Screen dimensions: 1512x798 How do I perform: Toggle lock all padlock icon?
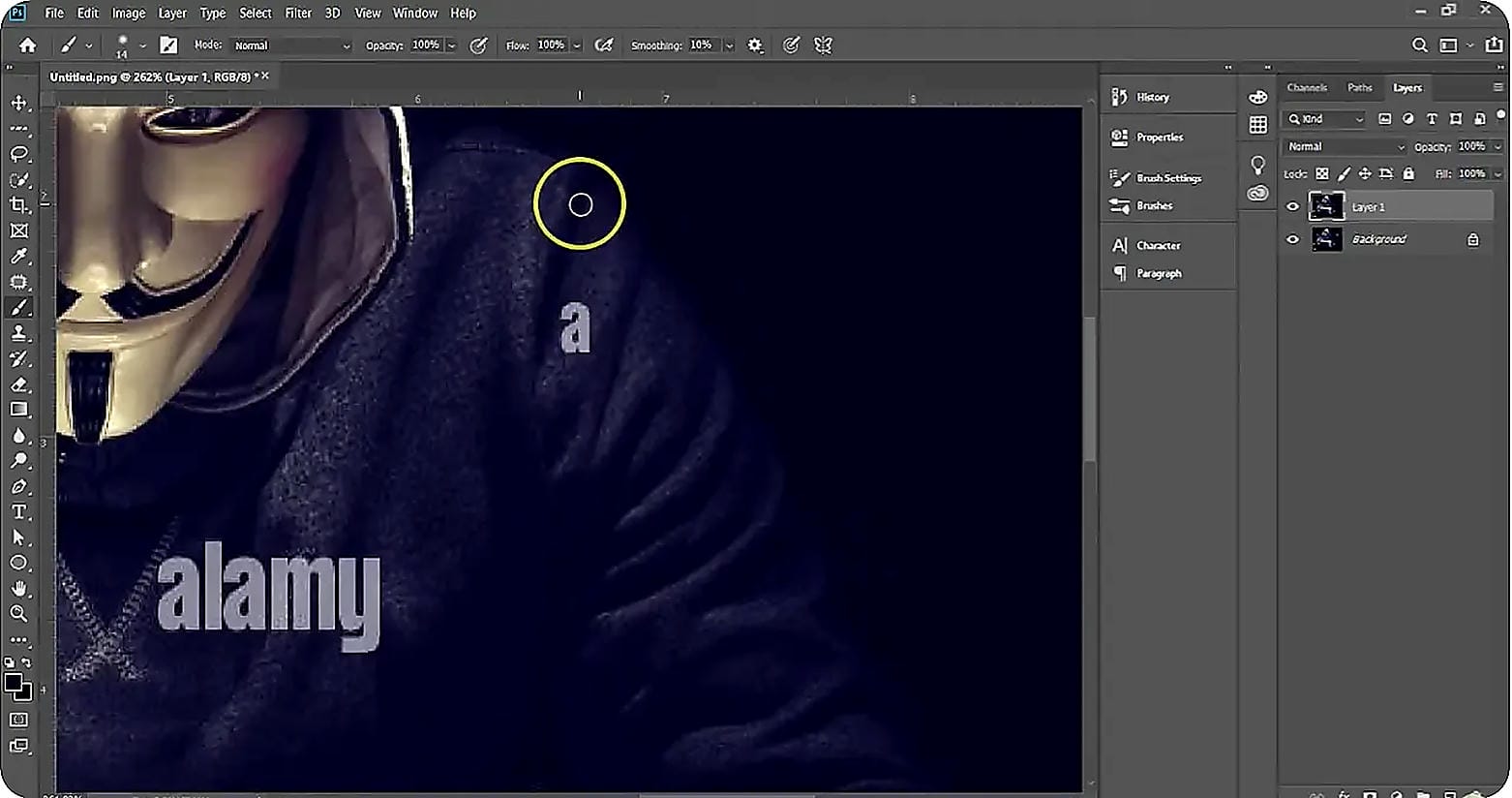1408,174
